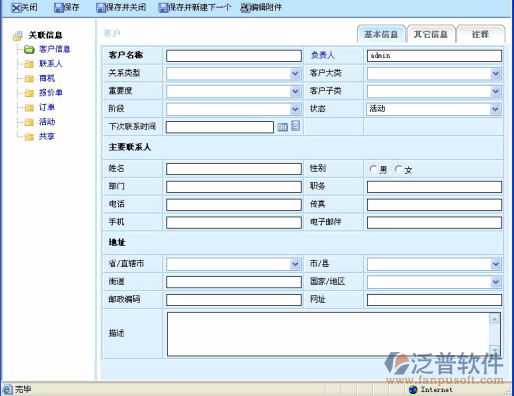Select the 男 gender radio button
Image resolution: width=514 pixels, height=396 pixels.
tap(373, 169)
